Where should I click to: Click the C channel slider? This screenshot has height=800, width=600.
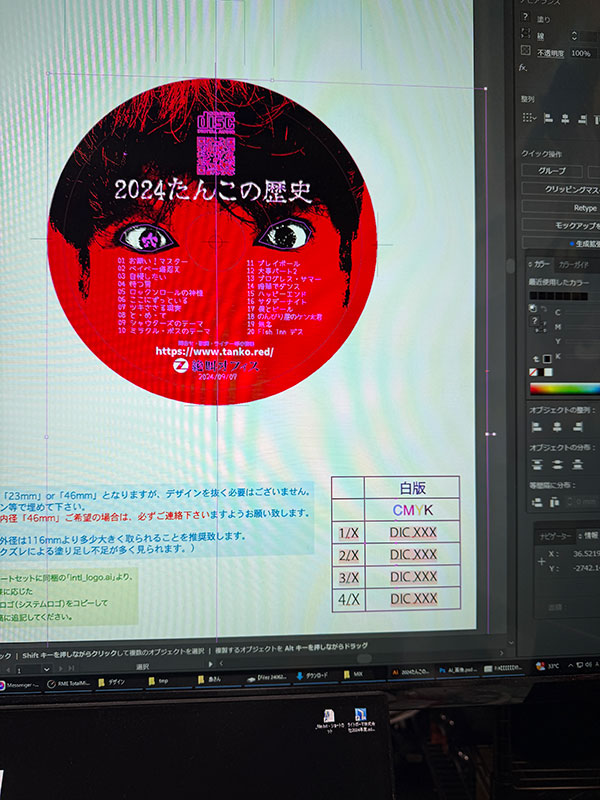click(584, 312)
